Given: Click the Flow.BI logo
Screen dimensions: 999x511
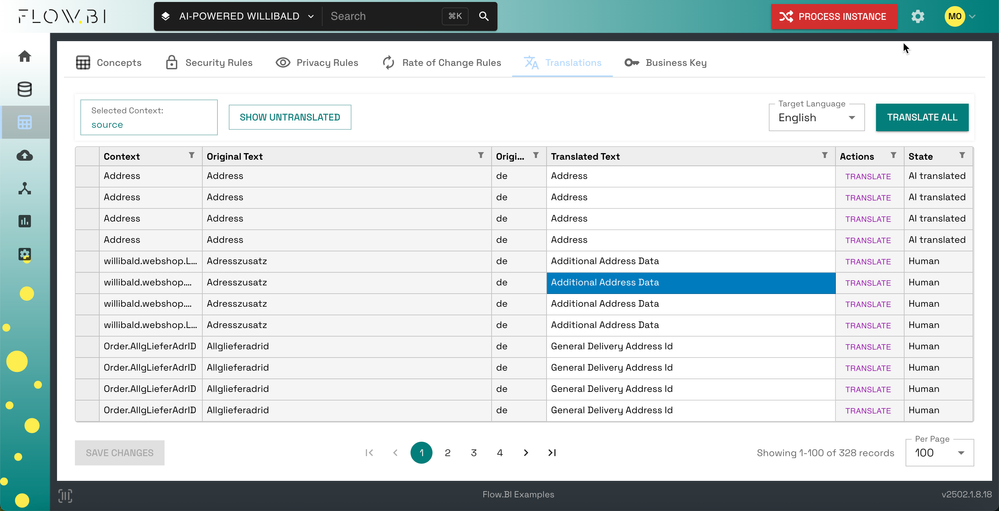Looking at the screenshot, I should click(x=62, y=17).
